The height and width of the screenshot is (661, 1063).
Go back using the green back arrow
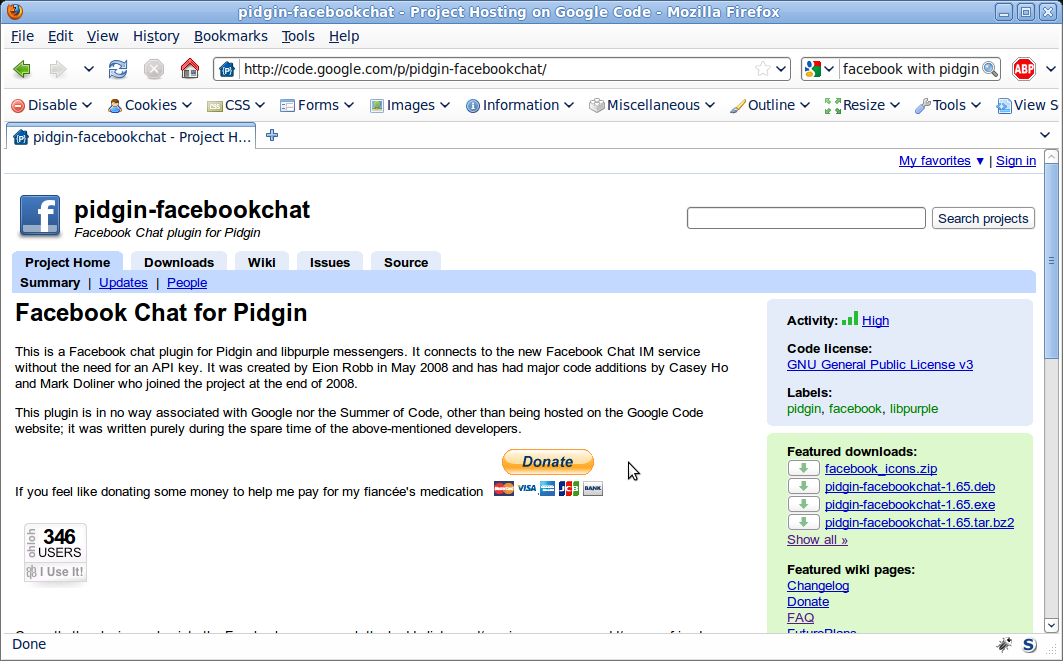point(22,68)
